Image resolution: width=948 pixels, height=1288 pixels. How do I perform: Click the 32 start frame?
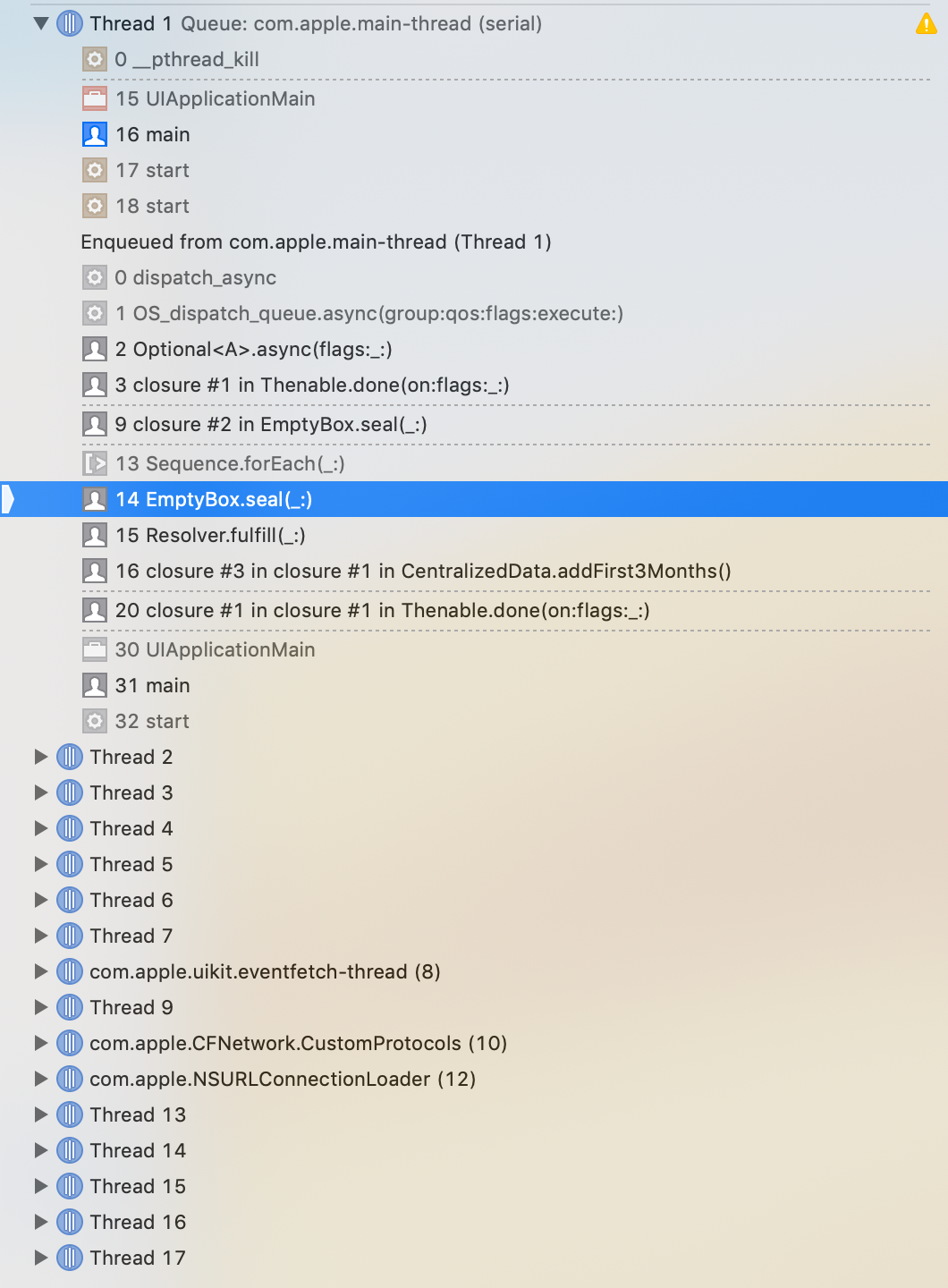point(153,721)
